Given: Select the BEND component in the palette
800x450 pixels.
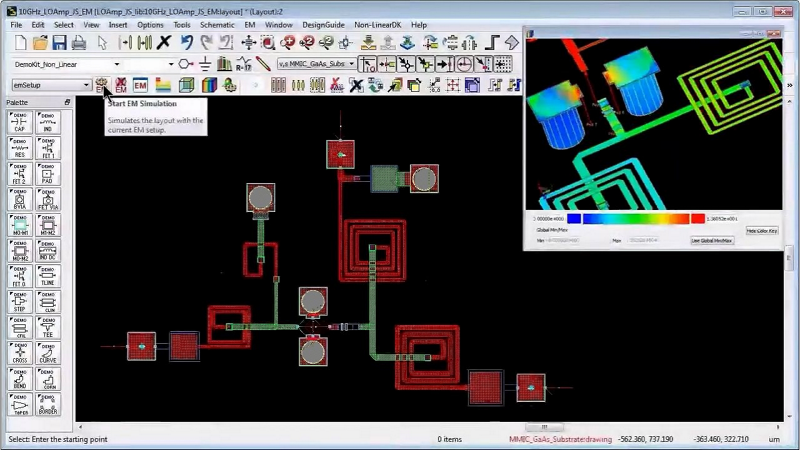Looking at the screenshot, I should point(19,378).
